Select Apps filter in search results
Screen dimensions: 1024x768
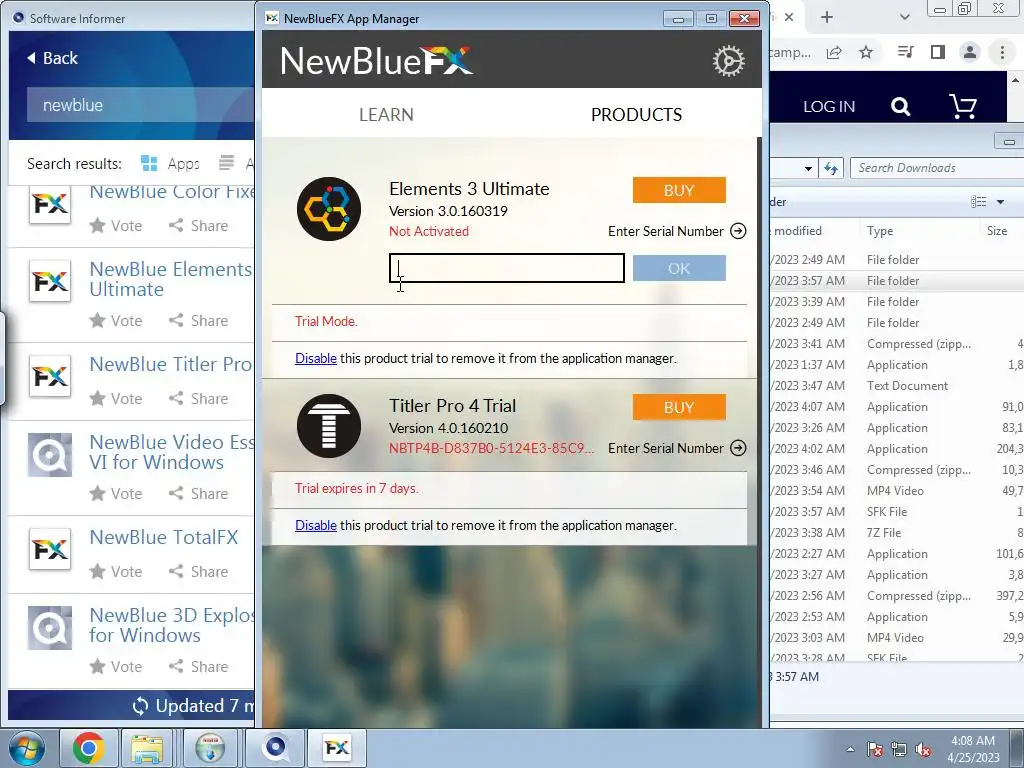tap(170, 163)
